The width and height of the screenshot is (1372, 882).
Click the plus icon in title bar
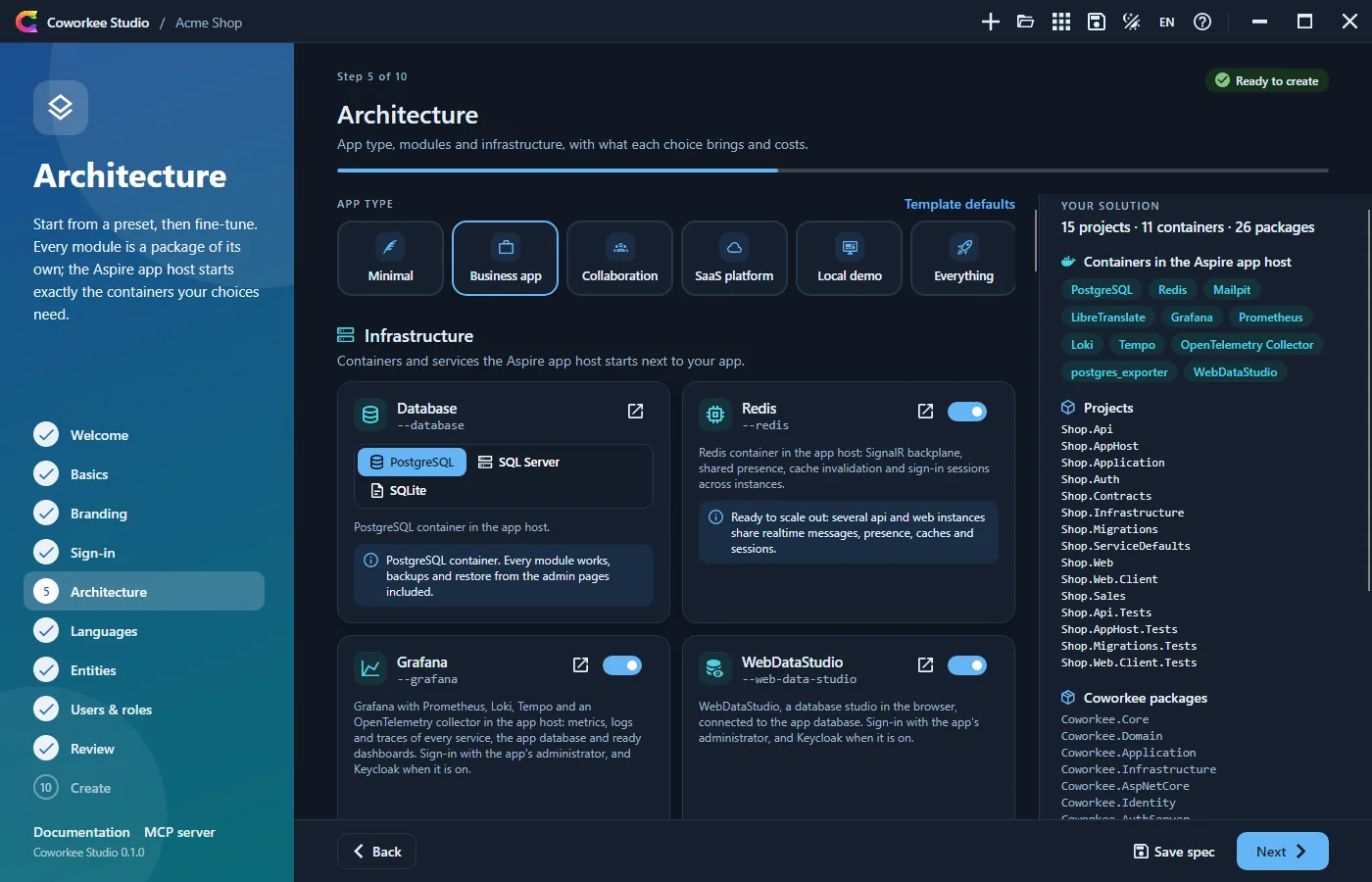pyautogui.click(x=991, y=22)
